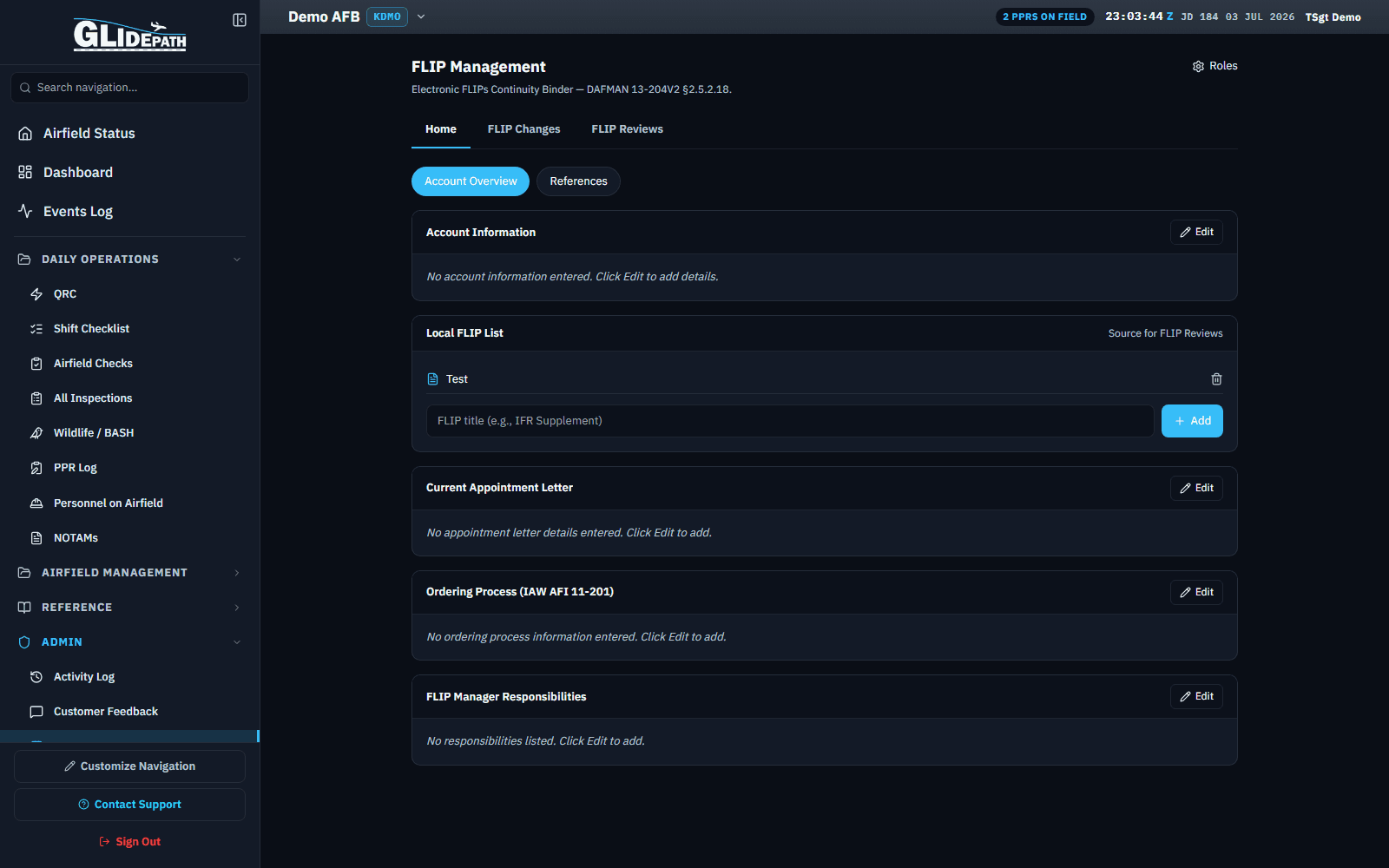Sign Out of the application

click(x=129, y=842)
